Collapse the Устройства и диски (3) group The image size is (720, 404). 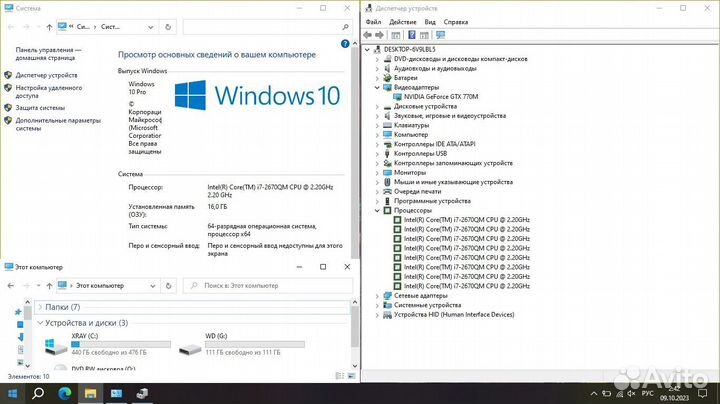[40, 323]
